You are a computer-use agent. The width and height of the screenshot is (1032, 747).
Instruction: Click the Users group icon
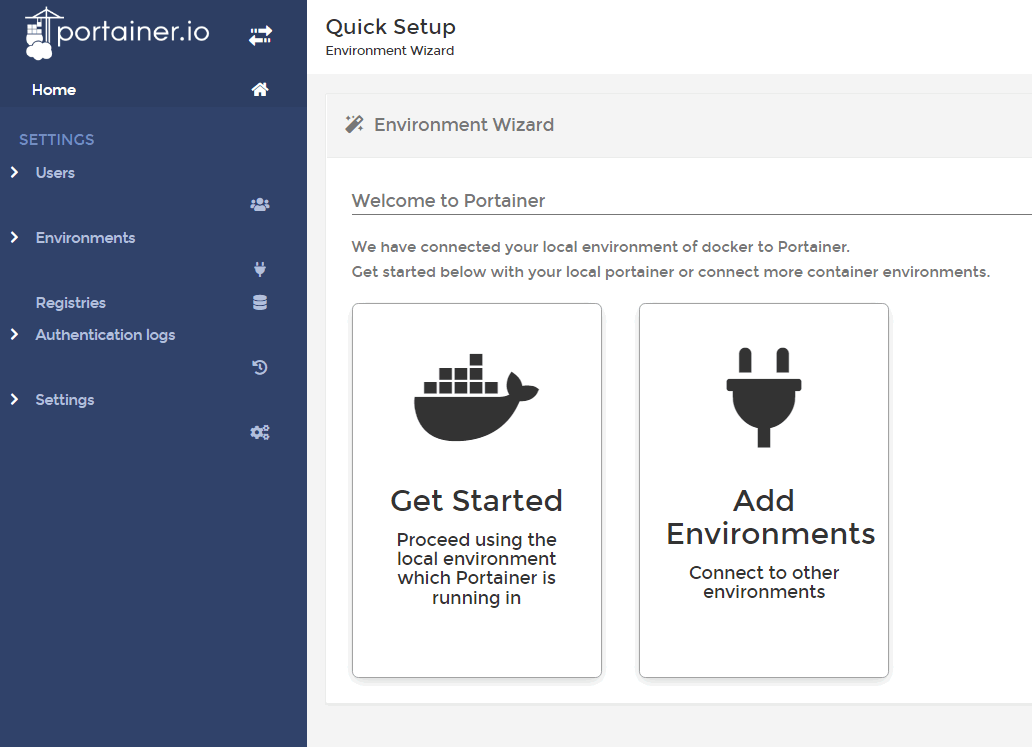tap(260, 205)
